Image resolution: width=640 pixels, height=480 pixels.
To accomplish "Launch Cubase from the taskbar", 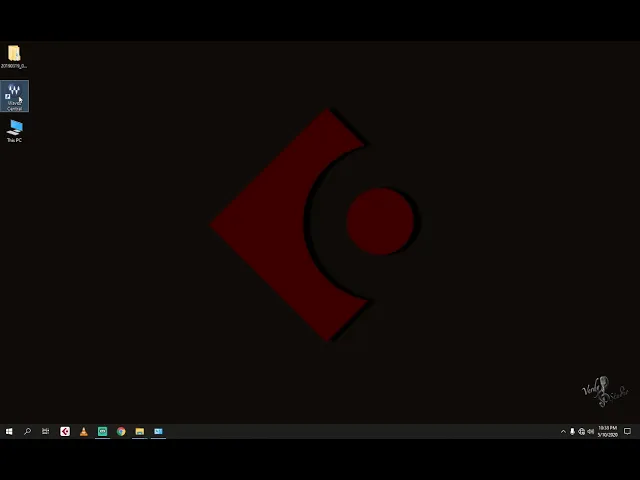I will pyautogui.click(x=65, y=431).
